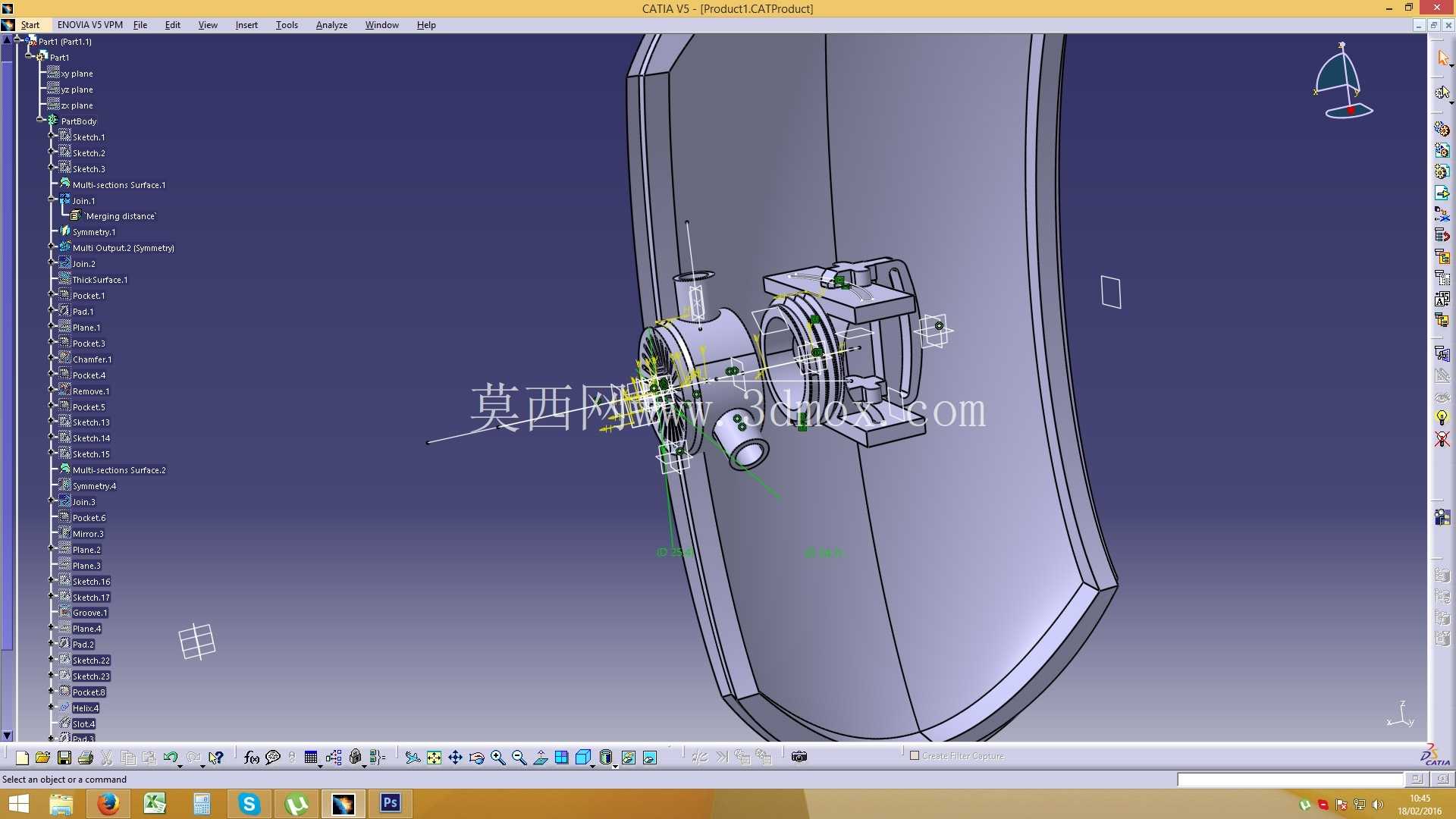Click the New document icon
This screenshot has width=1456, height=819.
pos(22,758)
